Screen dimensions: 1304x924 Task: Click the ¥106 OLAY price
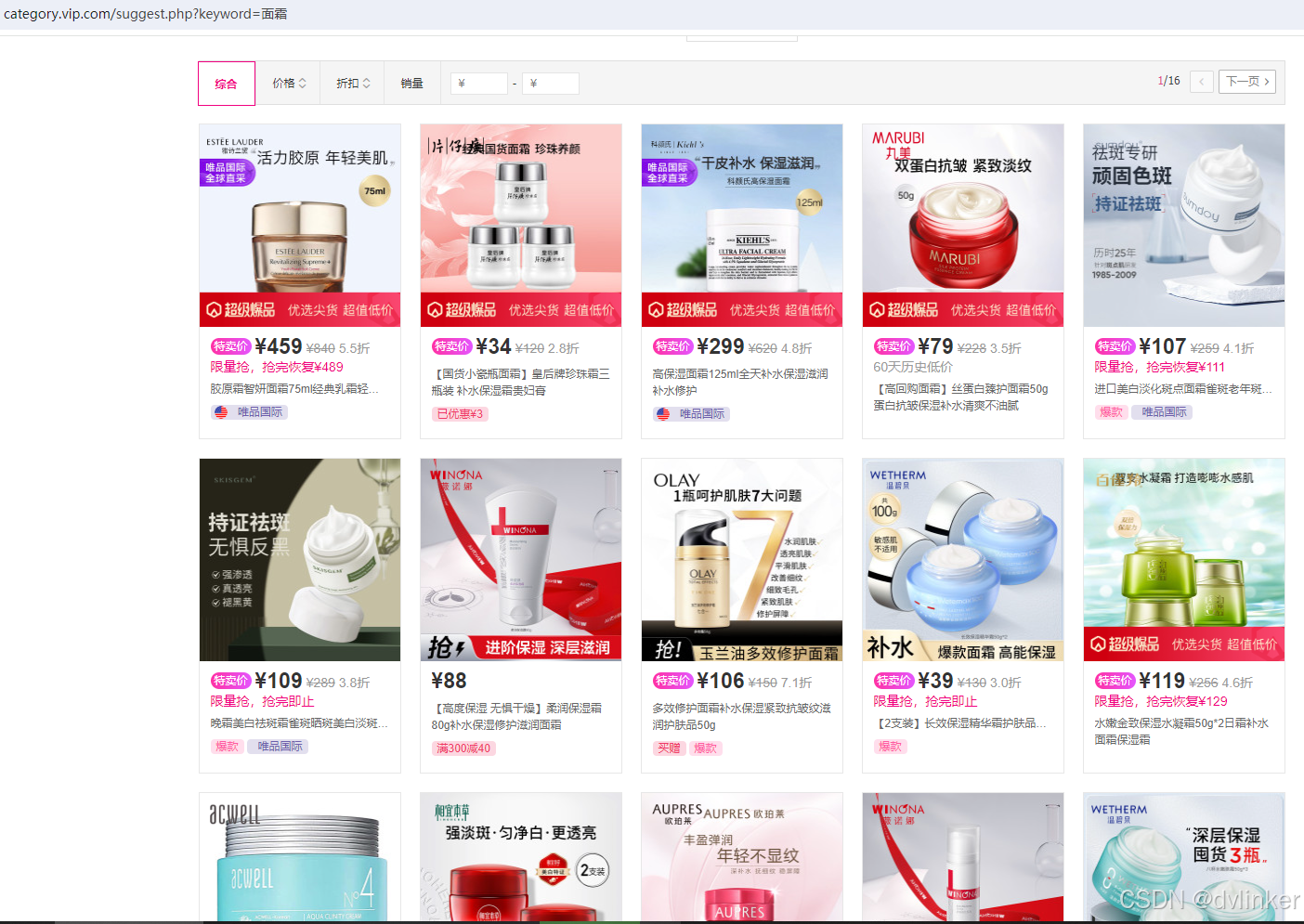point(721,682)
